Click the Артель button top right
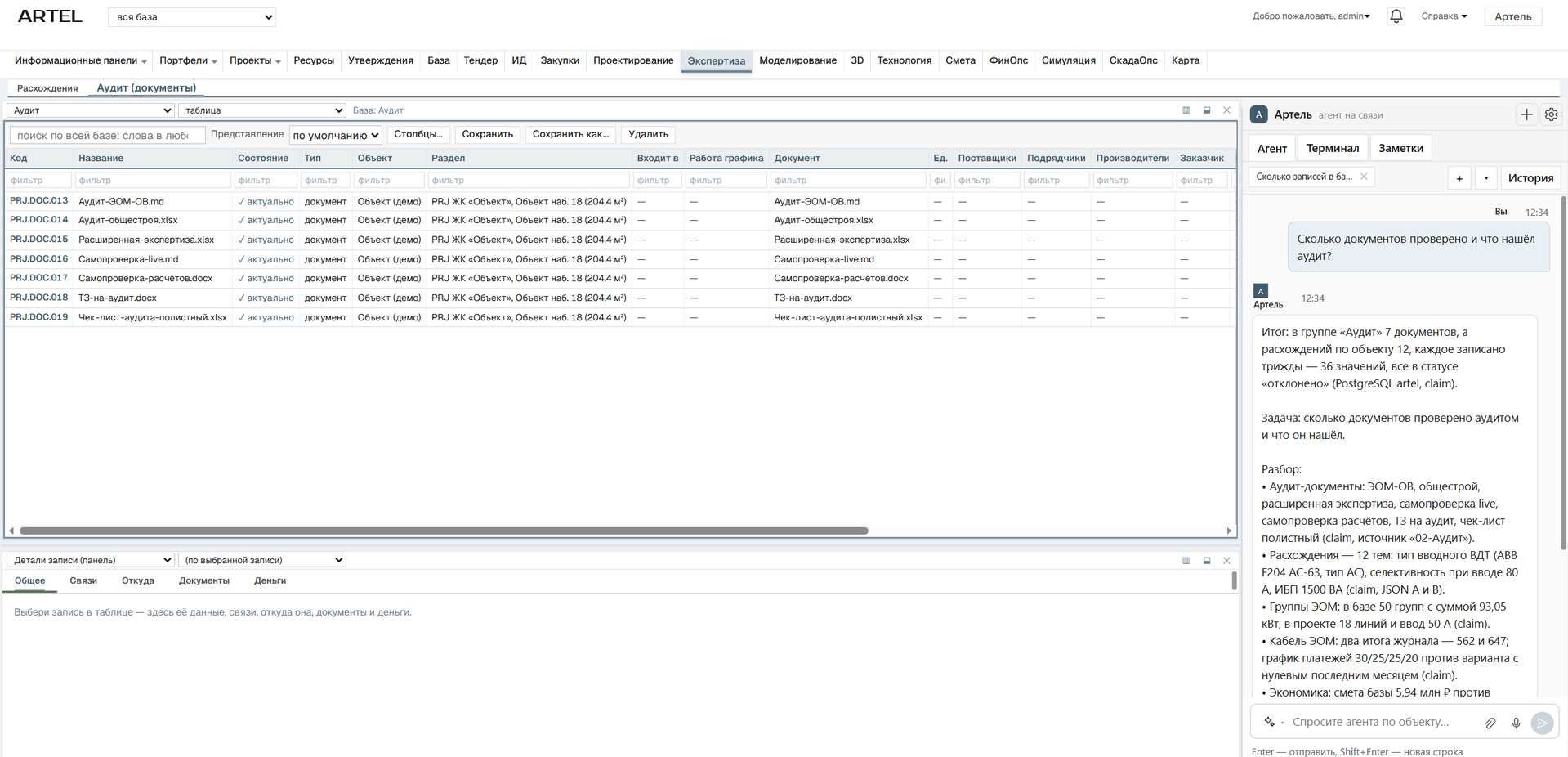The height and width of the screenshot is (757, 1568). 1512,16
